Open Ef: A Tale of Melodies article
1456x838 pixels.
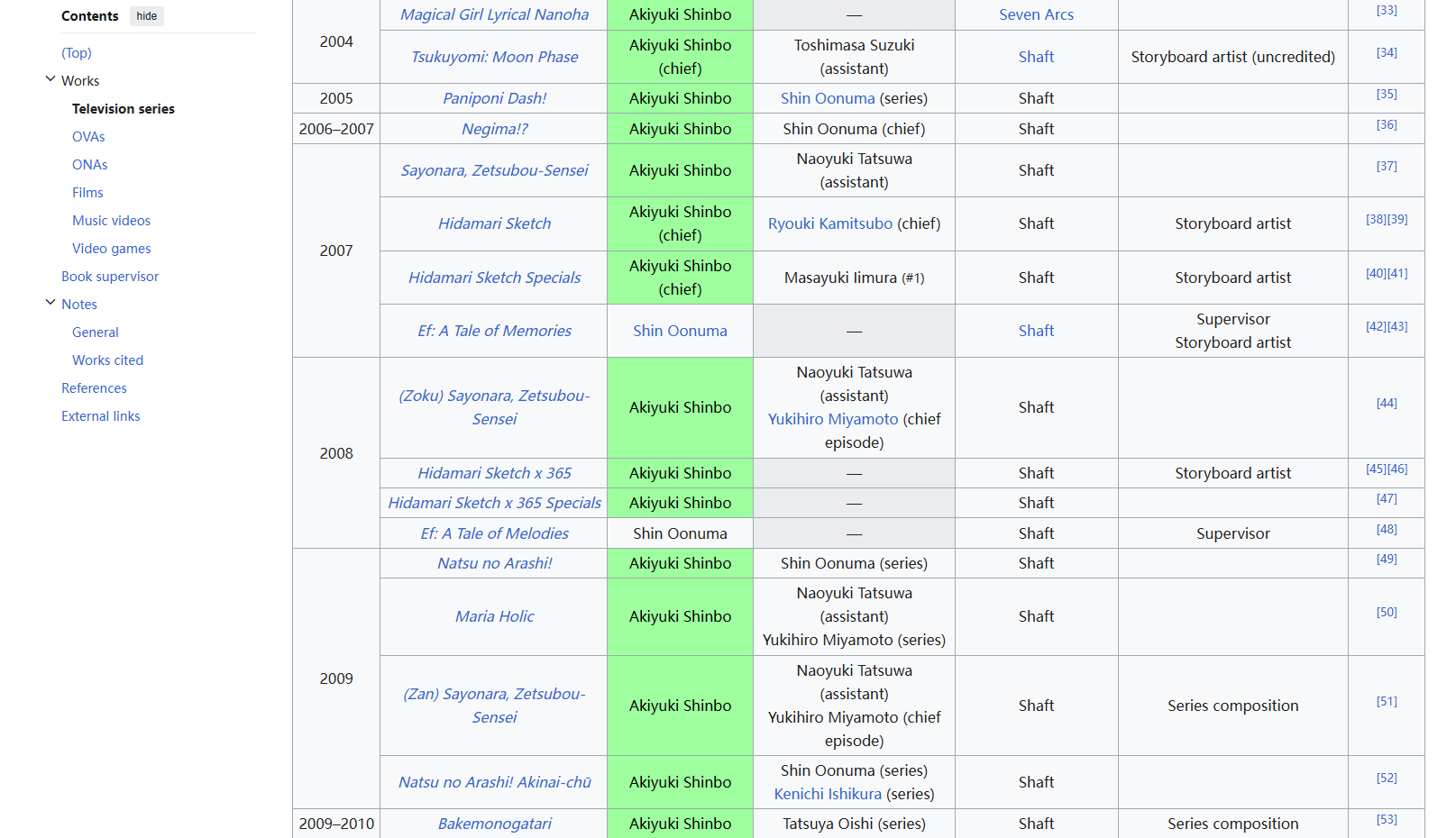(494, 533)
